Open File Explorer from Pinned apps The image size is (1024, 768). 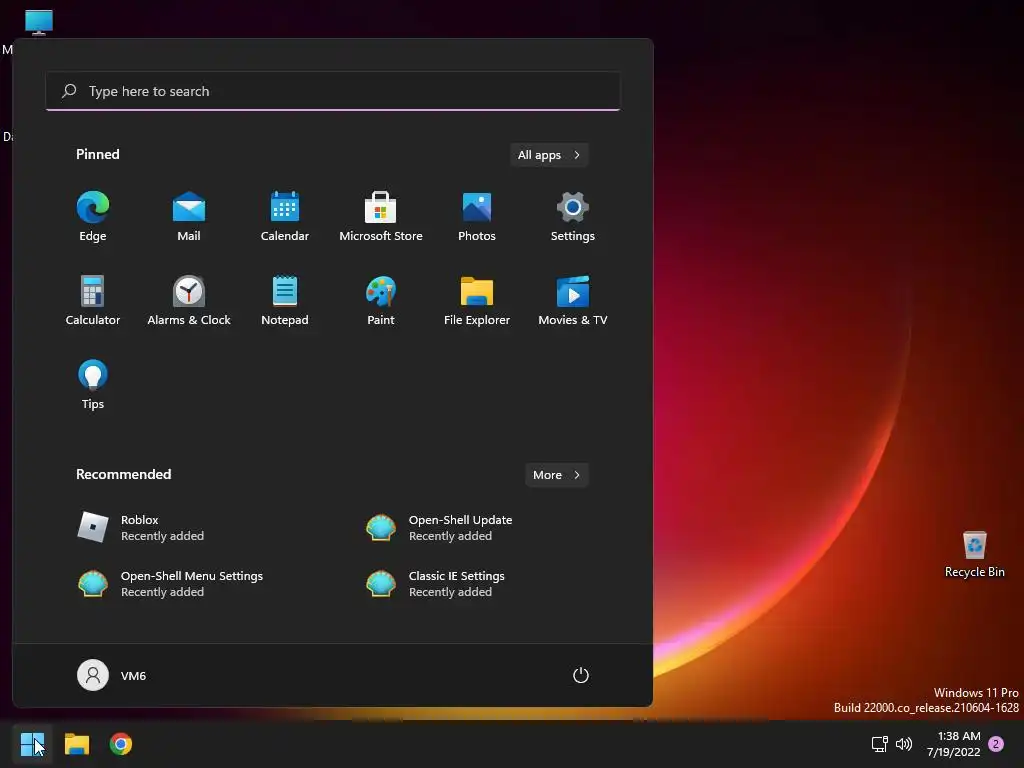(x=477, y=300)
